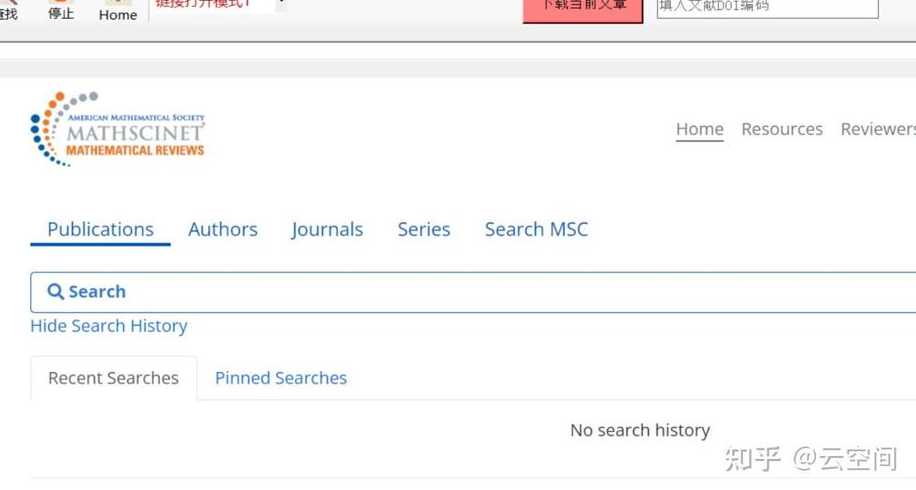Open the Home navigation link
Screen dimensions: 916x490
[x=699, y=129]
